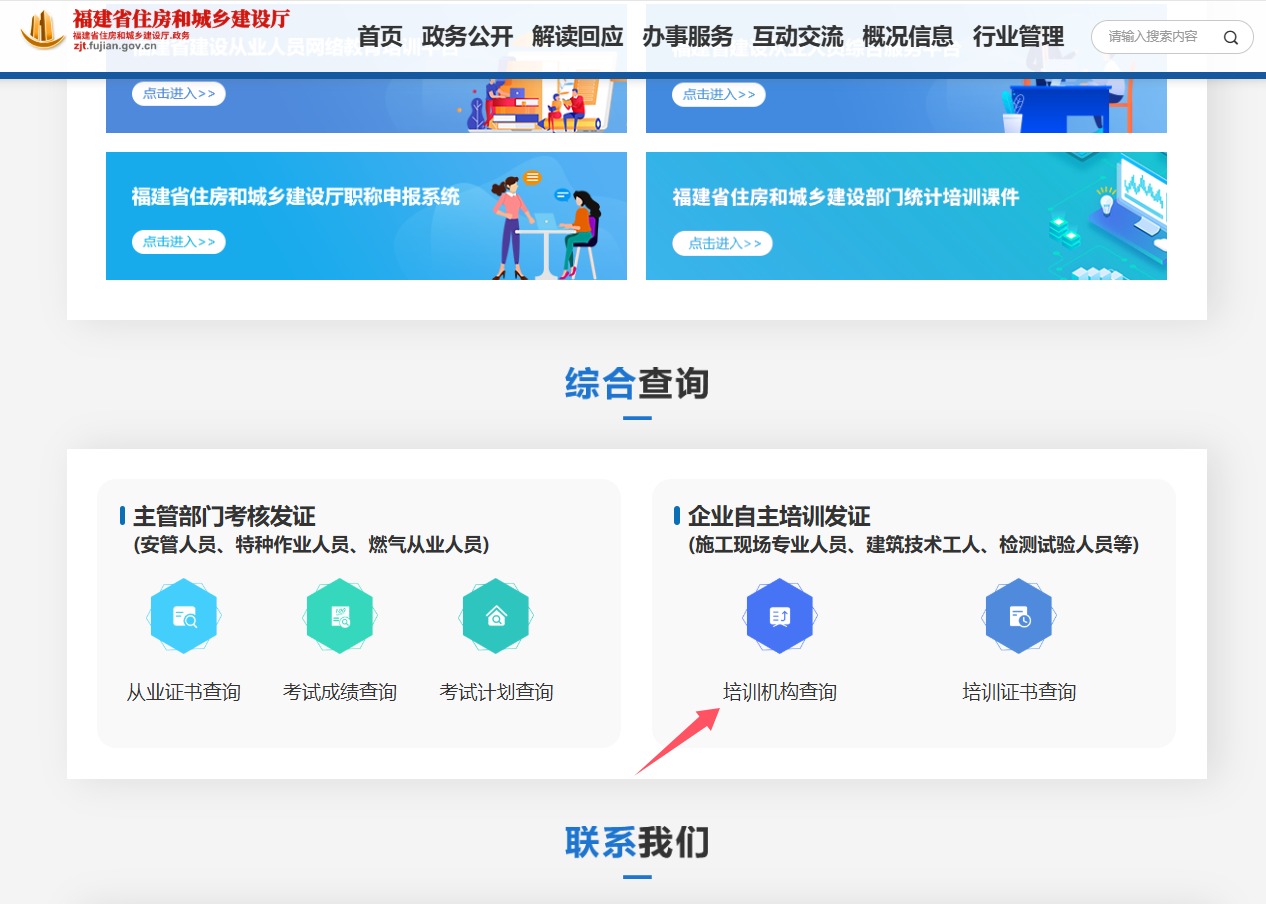Click the 考试计划查询 house icon
The image size is (1266, 904).
coord(495,616)
